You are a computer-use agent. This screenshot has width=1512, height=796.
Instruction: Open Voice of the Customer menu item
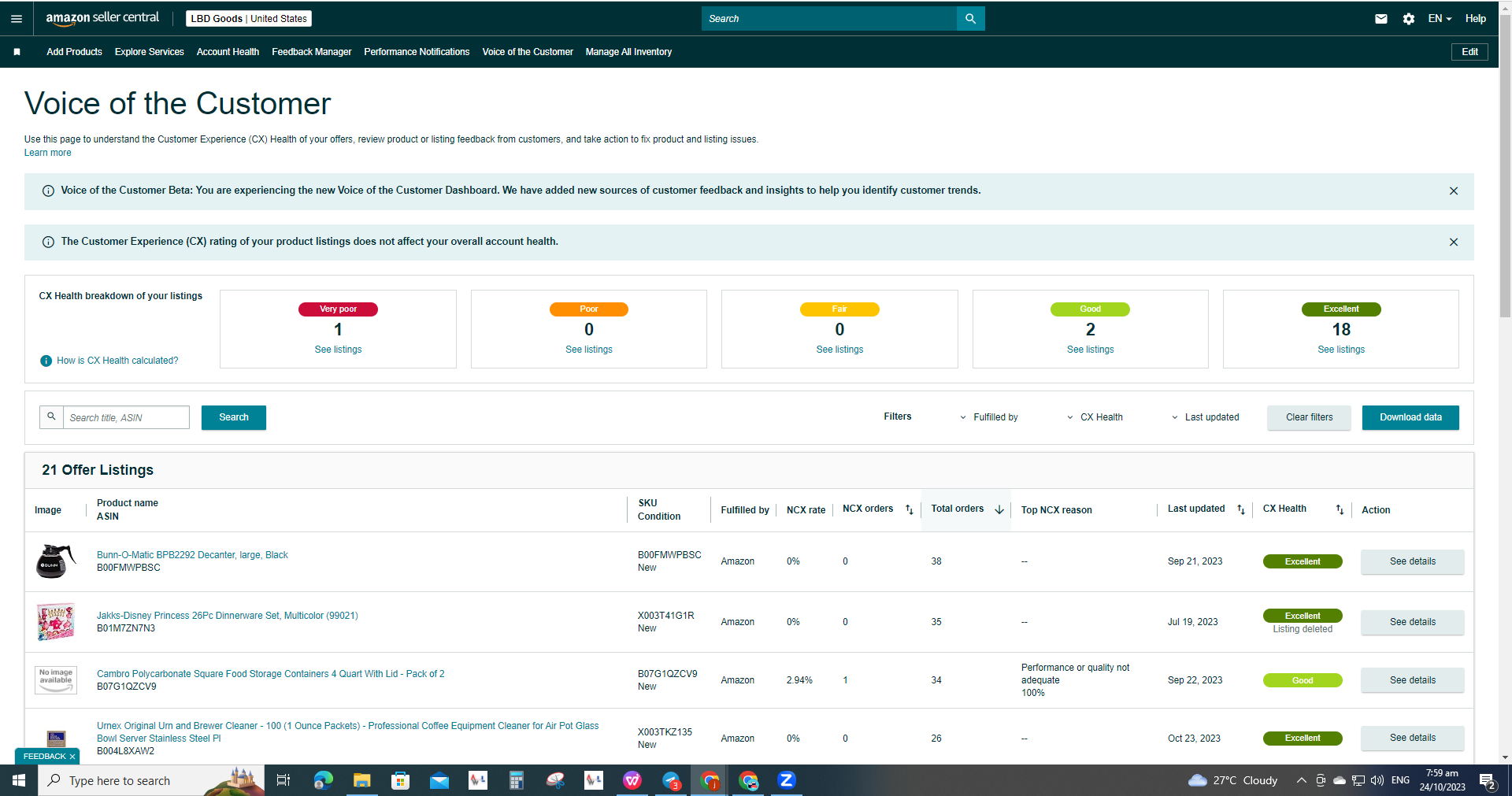(x=528, y=52)
